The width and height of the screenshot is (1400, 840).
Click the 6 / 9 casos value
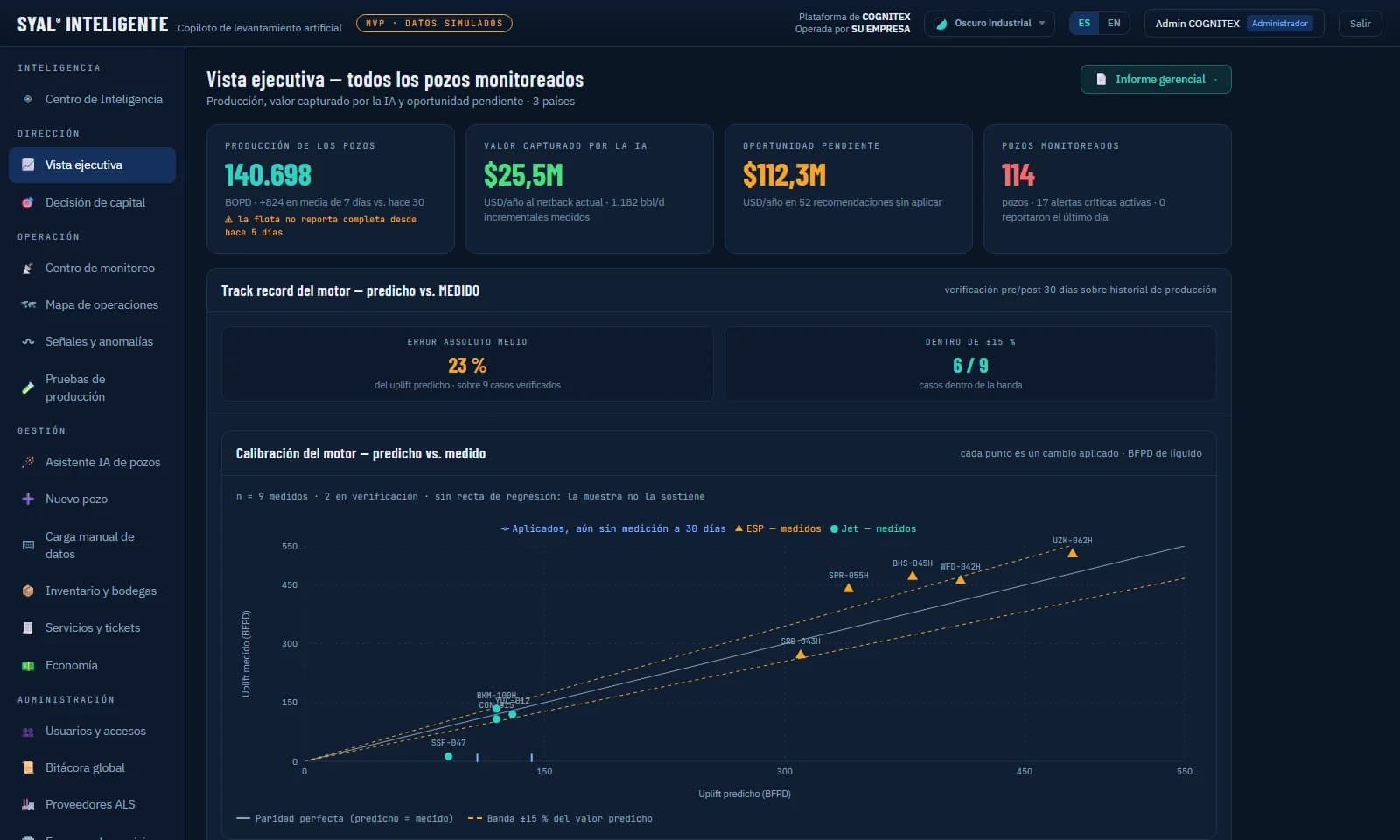(x=970, y=366)
